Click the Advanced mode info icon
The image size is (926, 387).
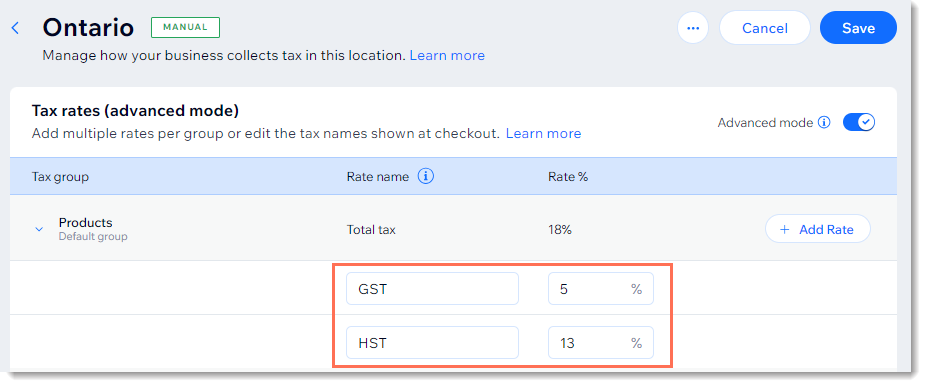click(824, 122)
